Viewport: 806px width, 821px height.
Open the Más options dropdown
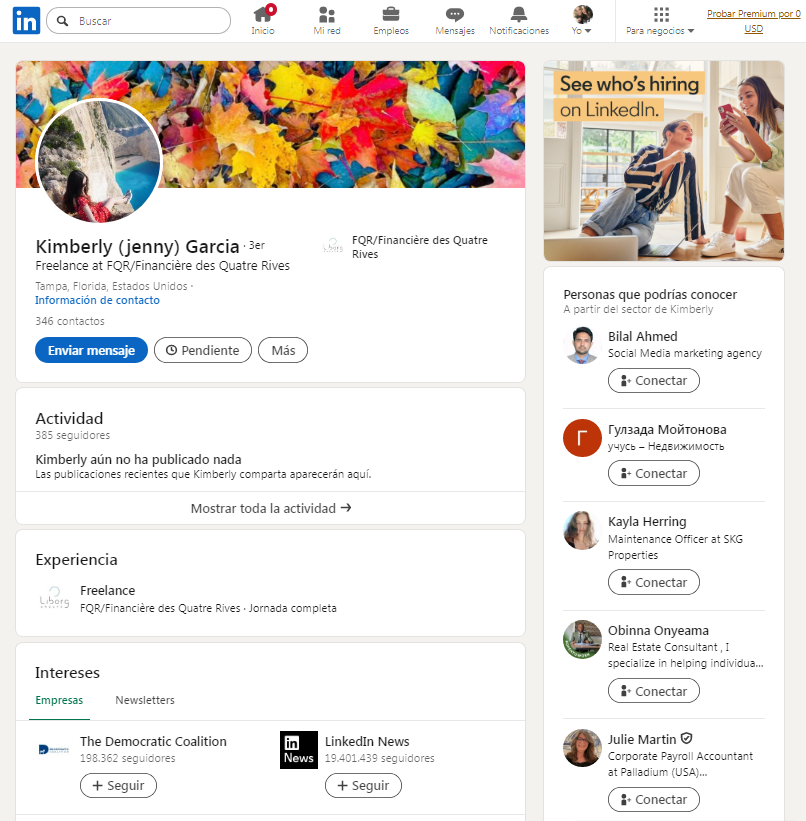[x=283, y=350]
